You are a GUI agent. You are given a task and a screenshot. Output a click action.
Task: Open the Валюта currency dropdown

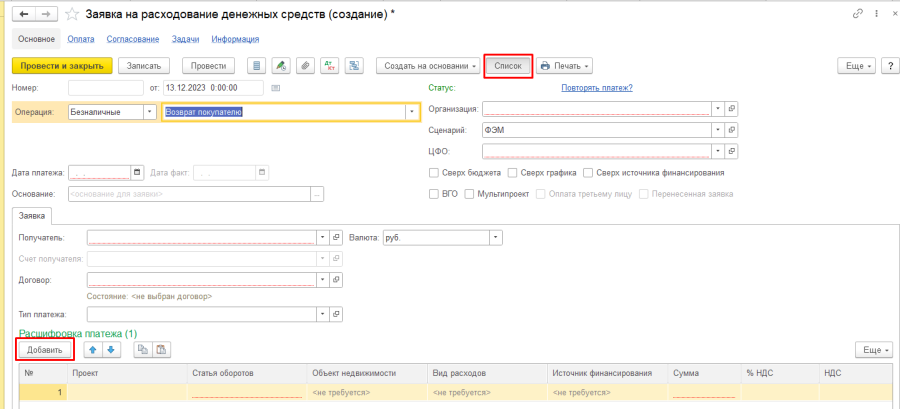click(x=496, y=237)
